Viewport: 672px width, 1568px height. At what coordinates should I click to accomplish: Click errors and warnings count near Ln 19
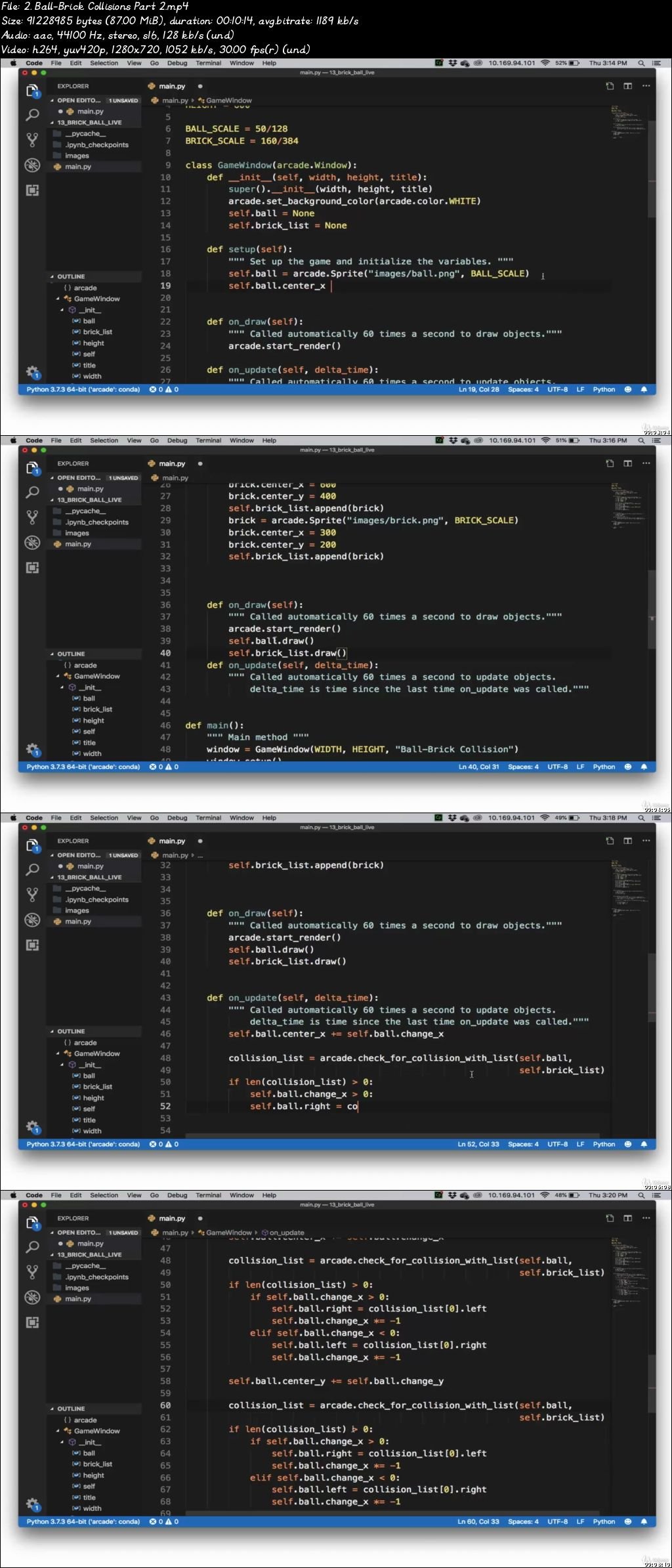click(164, 389)
